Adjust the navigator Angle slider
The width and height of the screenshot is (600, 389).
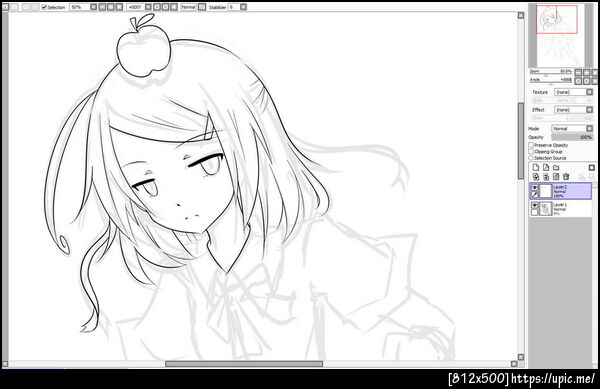[x=551, y=81]
